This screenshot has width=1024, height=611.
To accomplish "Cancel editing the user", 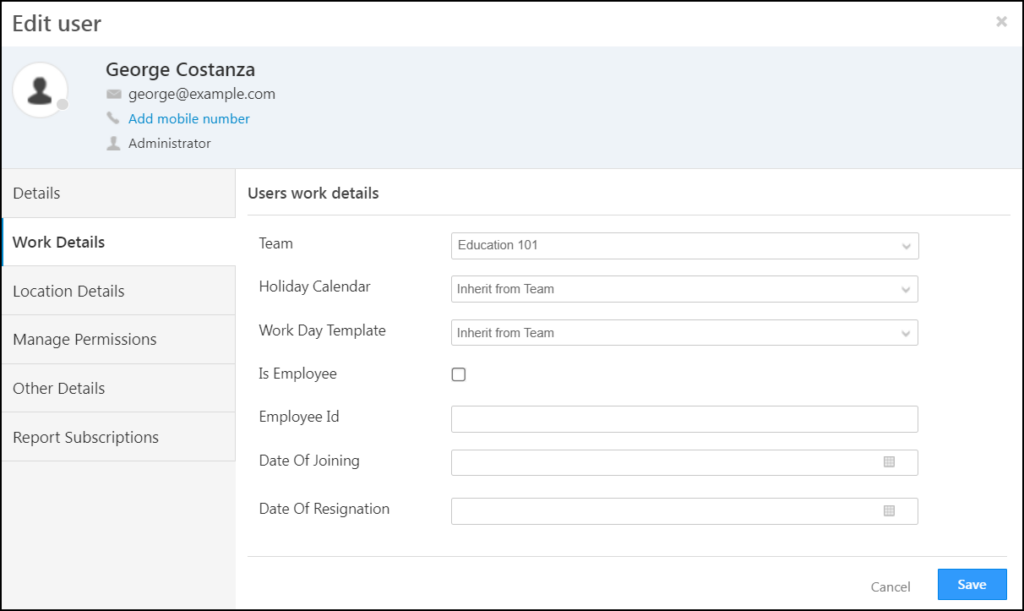I will (x=890, y=586).
